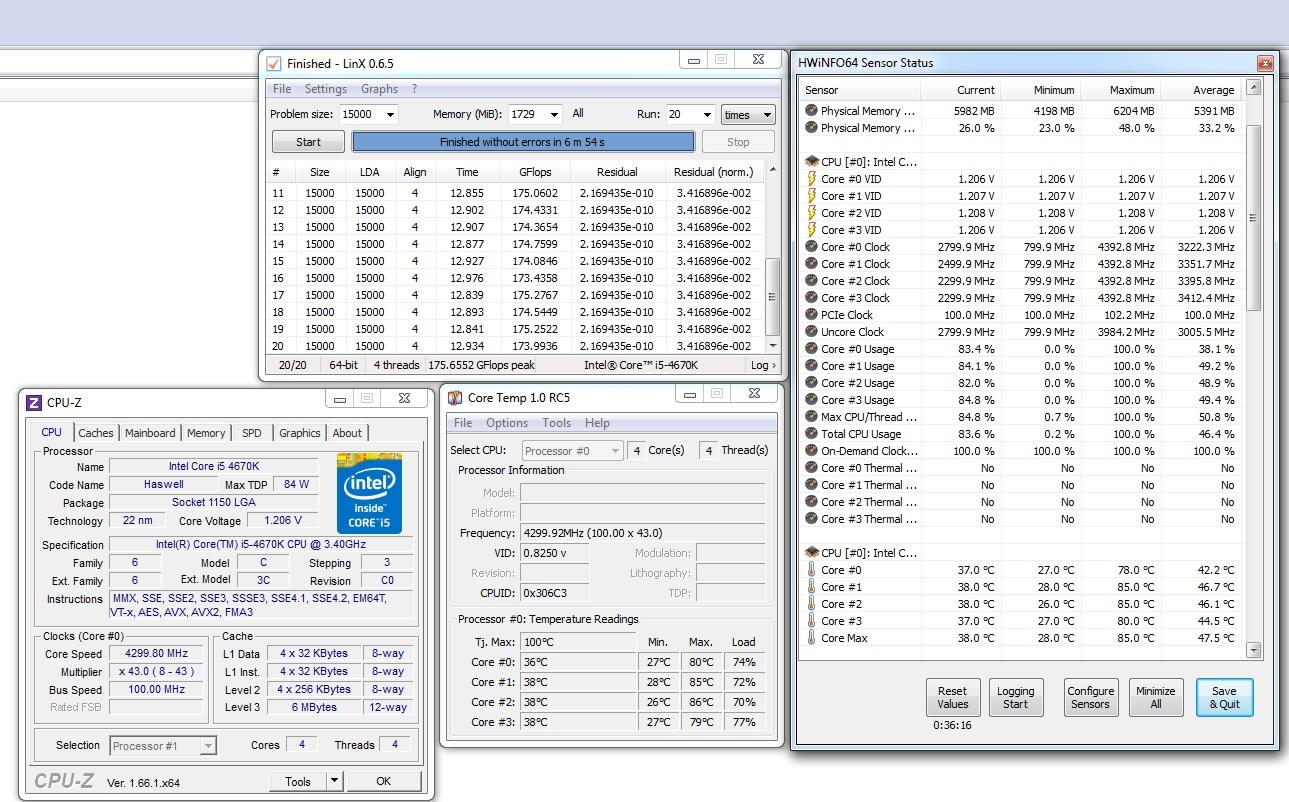Click LinX result row 20 in the table
The width and height of the screenshot is (1289, 802).
pos(517,346)
